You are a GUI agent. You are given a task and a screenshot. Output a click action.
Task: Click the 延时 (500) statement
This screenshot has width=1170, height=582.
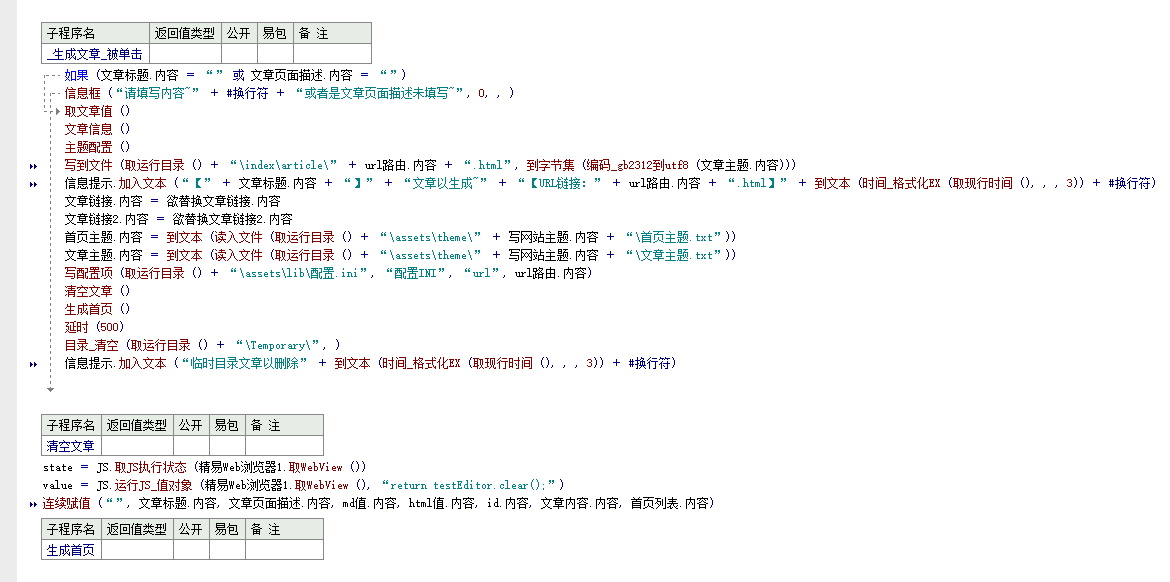pos(94,327)
